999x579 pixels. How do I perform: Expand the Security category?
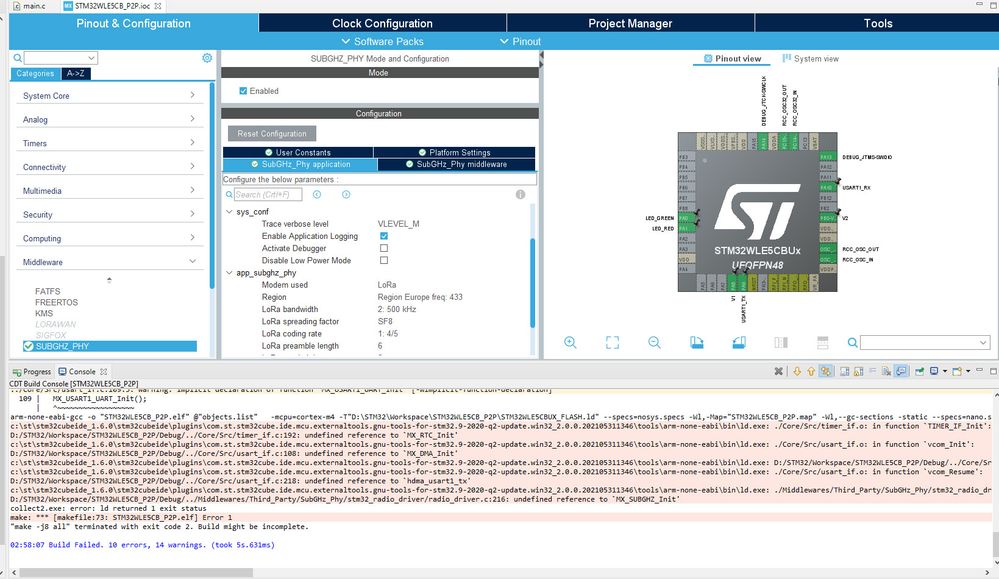[x=108, y=215]
